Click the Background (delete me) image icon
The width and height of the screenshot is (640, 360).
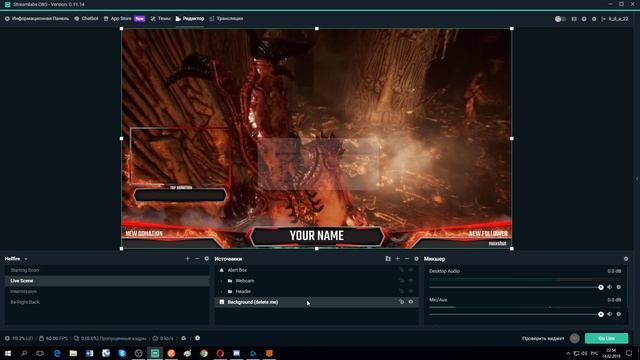click(222, 302)
